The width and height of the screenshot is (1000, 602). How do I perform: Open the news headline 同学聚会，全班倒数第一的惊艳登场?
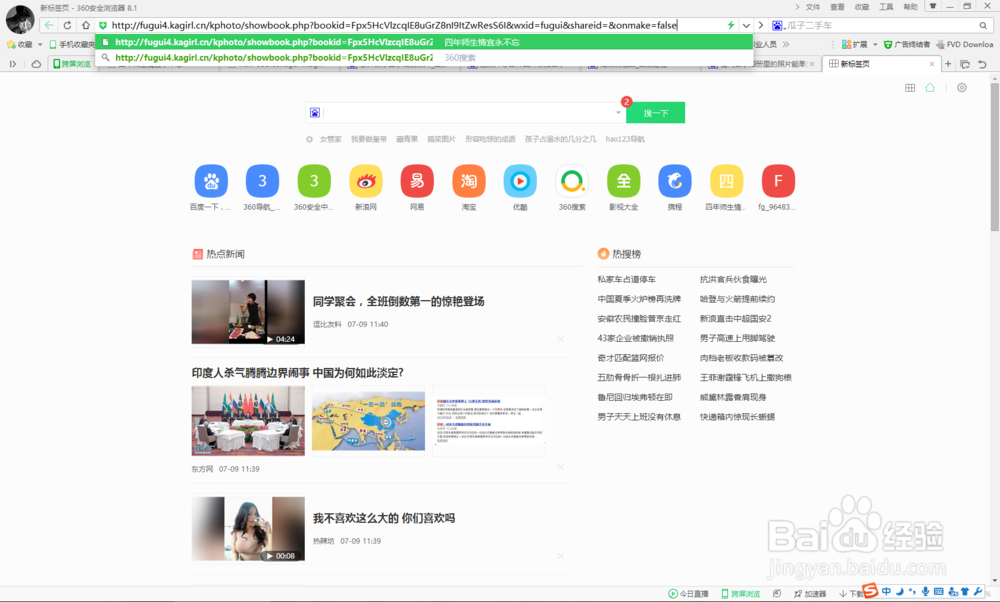tap(399, 302)
